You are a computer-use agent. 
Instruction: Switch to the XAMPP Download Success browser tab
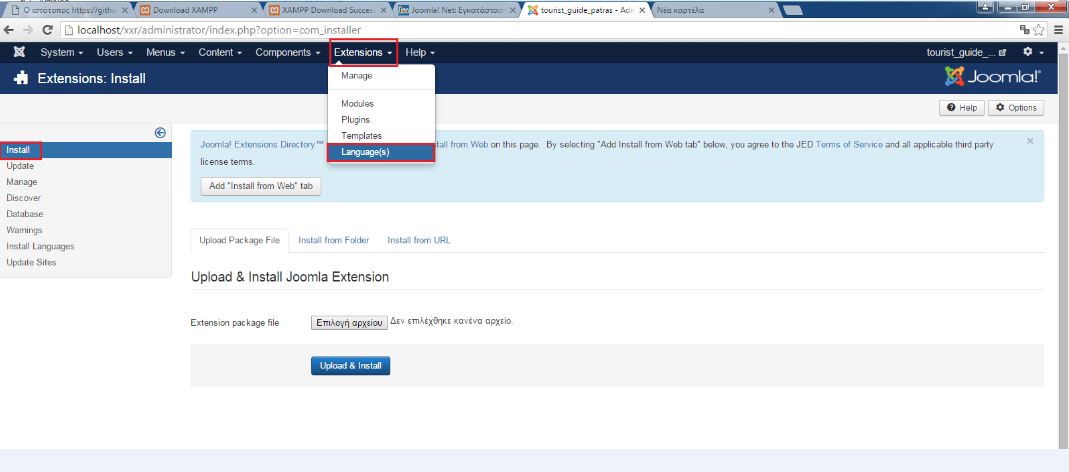(327, 11)
